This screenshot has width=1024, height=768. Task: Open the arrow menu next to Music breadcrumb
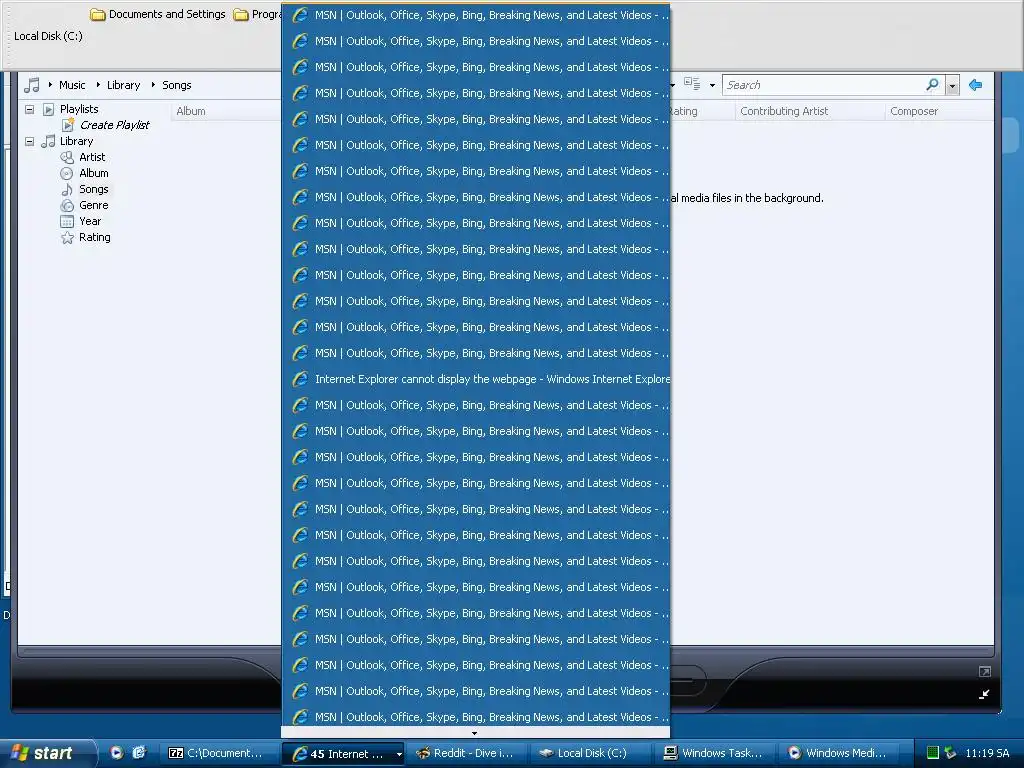tap(50, 85)
